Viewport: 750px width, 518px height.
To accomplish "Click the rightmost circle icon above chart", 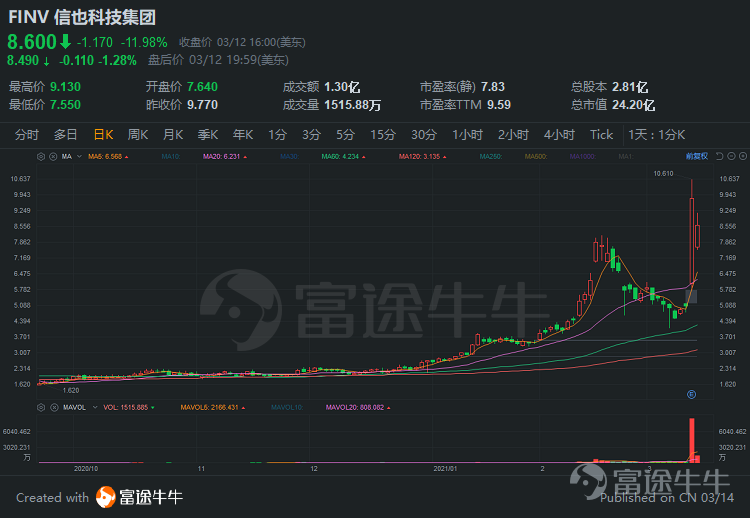I will tap(742, 156).
